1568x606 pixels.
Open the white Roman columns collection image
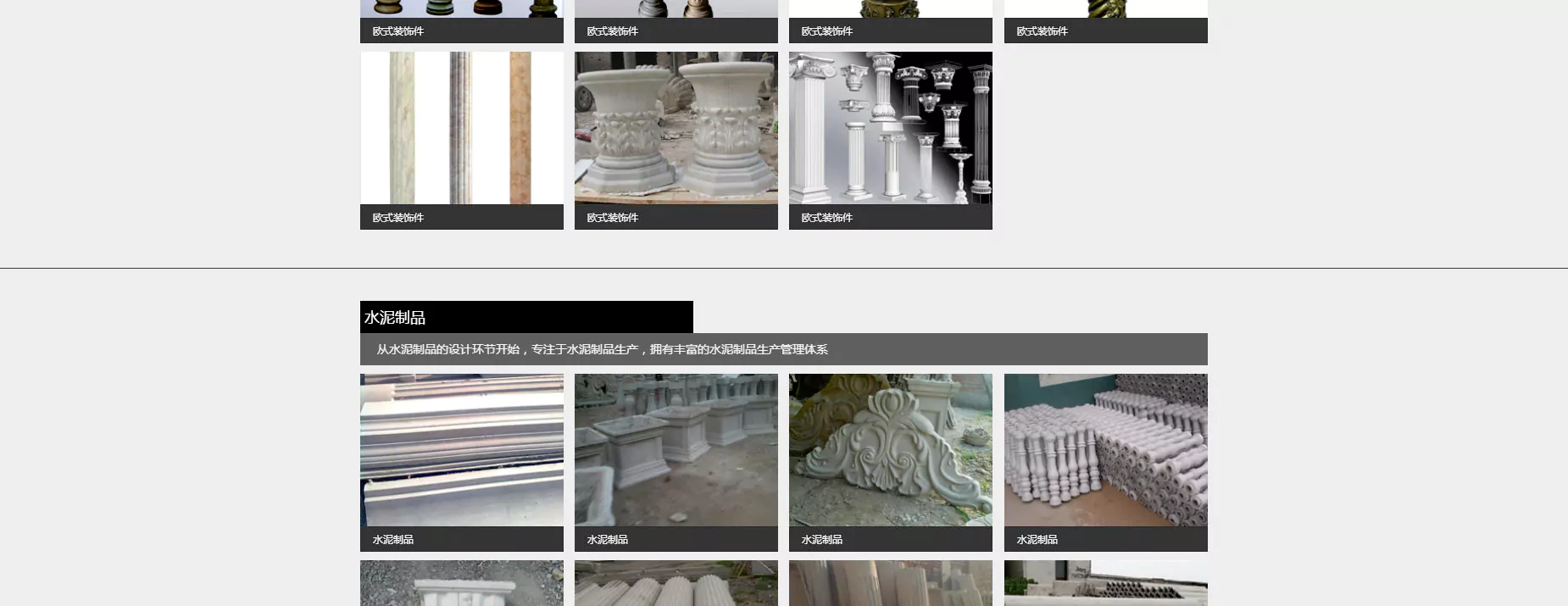(x=890, y=128)
